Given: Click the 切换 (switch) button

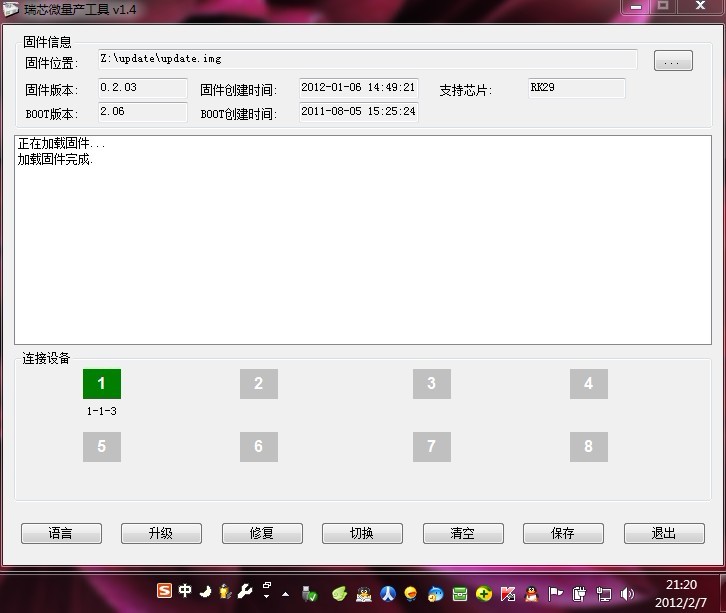Looking at the screenshot, I should (362, 533).
